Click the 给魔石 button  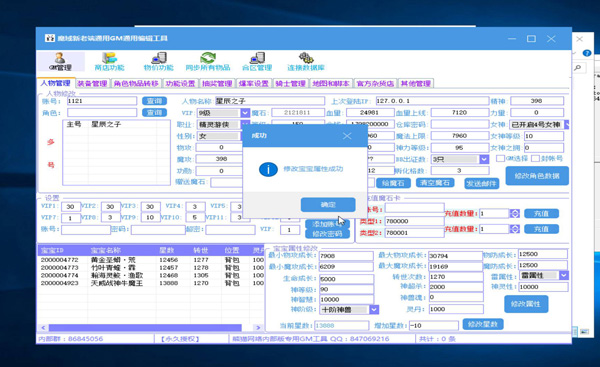click(x=393, y=183)
